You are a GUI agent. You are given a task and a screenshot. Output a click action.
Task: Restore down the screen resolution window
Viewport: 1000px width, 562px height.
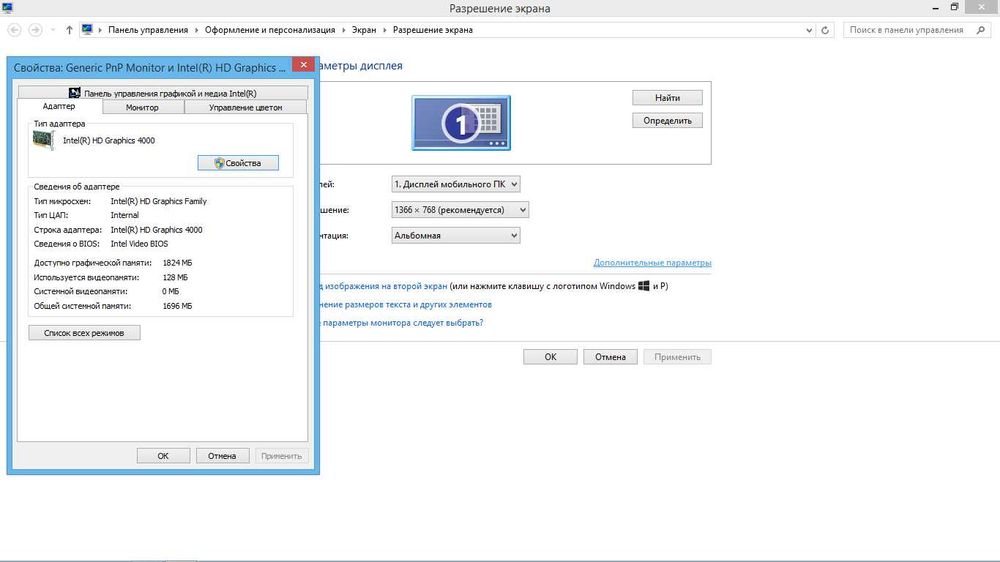point(954,8)
